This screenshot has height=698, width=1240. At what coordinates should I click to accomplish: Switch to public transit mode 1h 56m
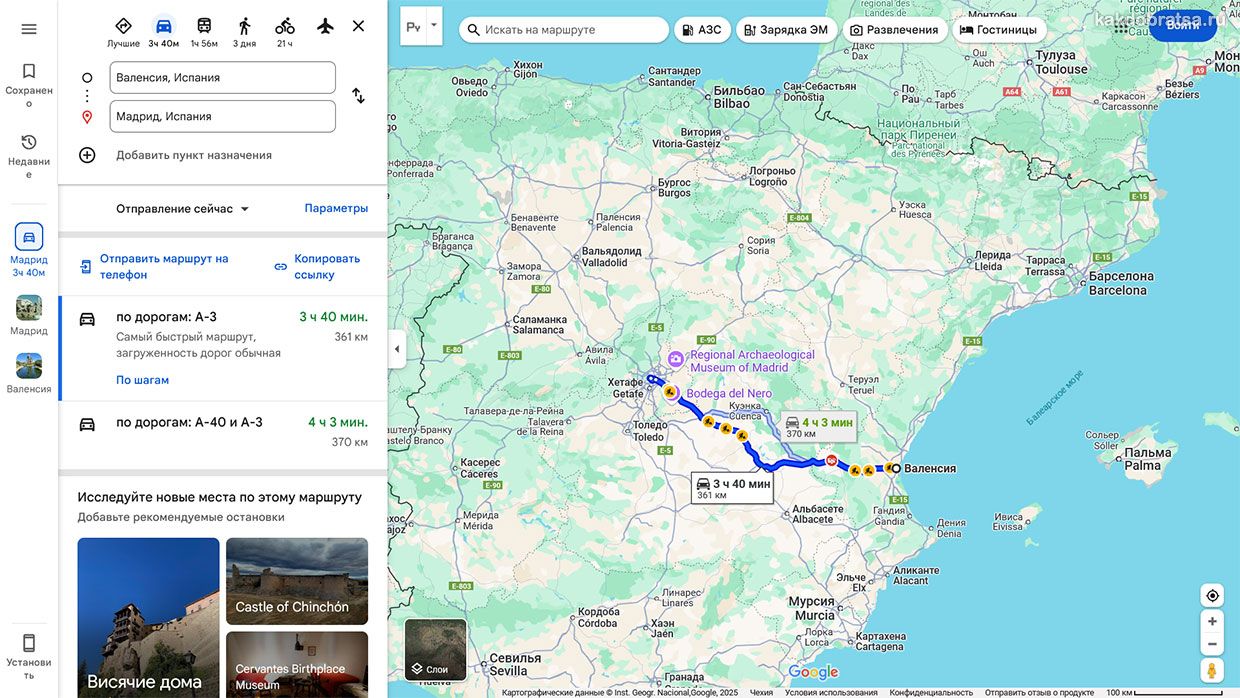[x=204, y=32]
